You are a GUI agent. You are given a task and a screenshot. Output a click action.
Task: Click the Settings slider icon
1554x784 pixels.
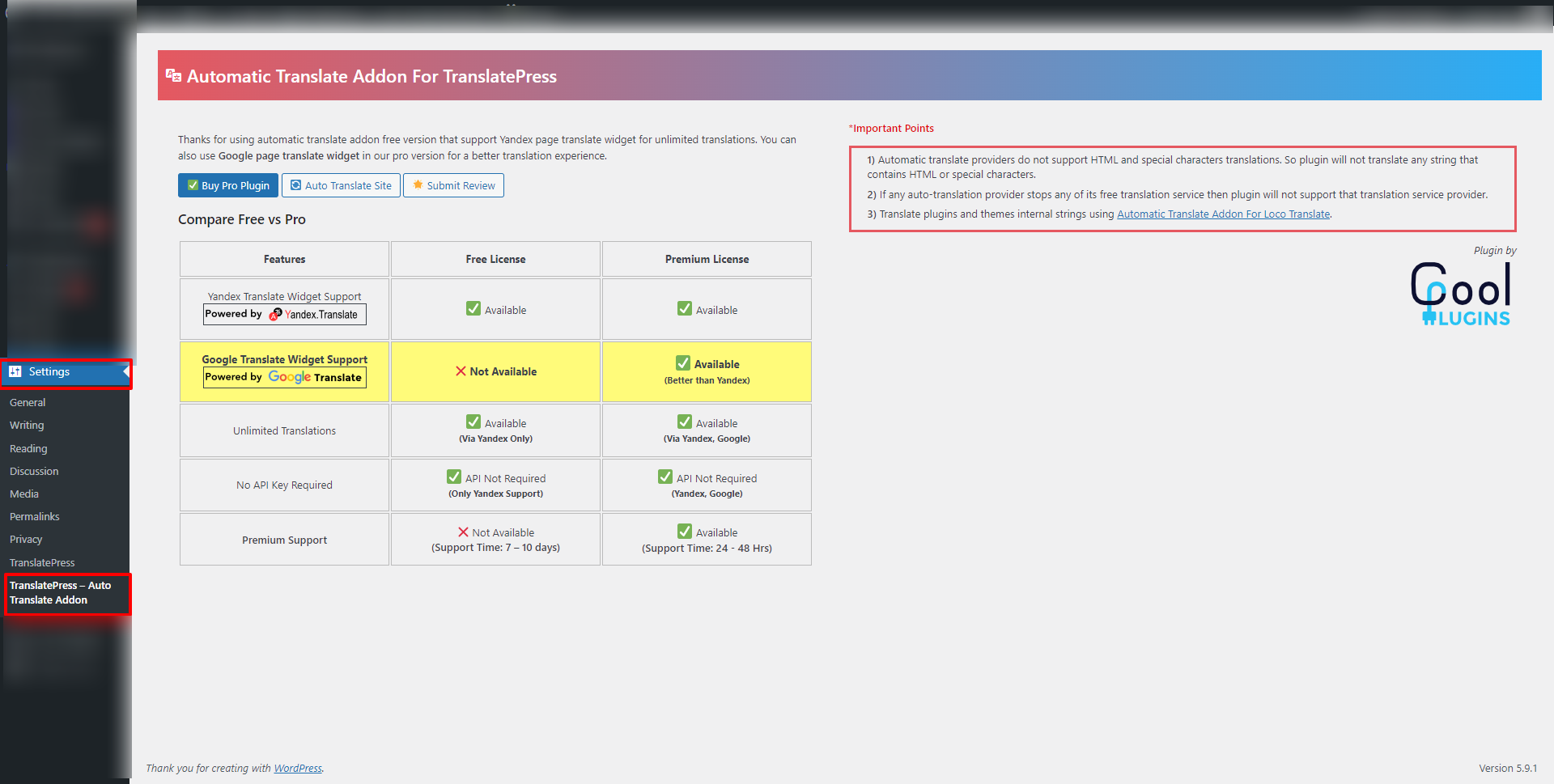coord(15,371)
